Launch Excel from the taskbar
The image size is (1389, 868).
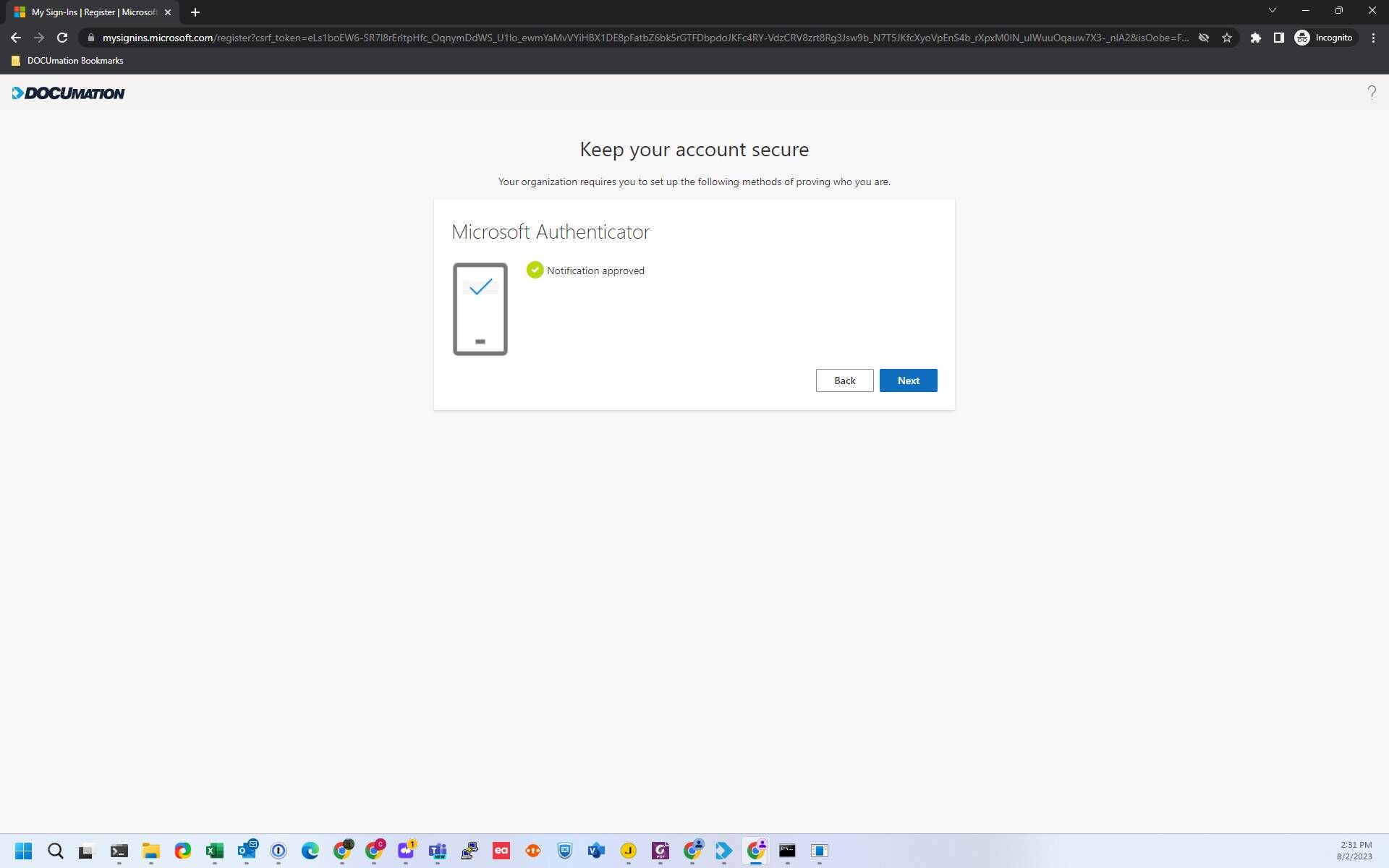point(214,851)
